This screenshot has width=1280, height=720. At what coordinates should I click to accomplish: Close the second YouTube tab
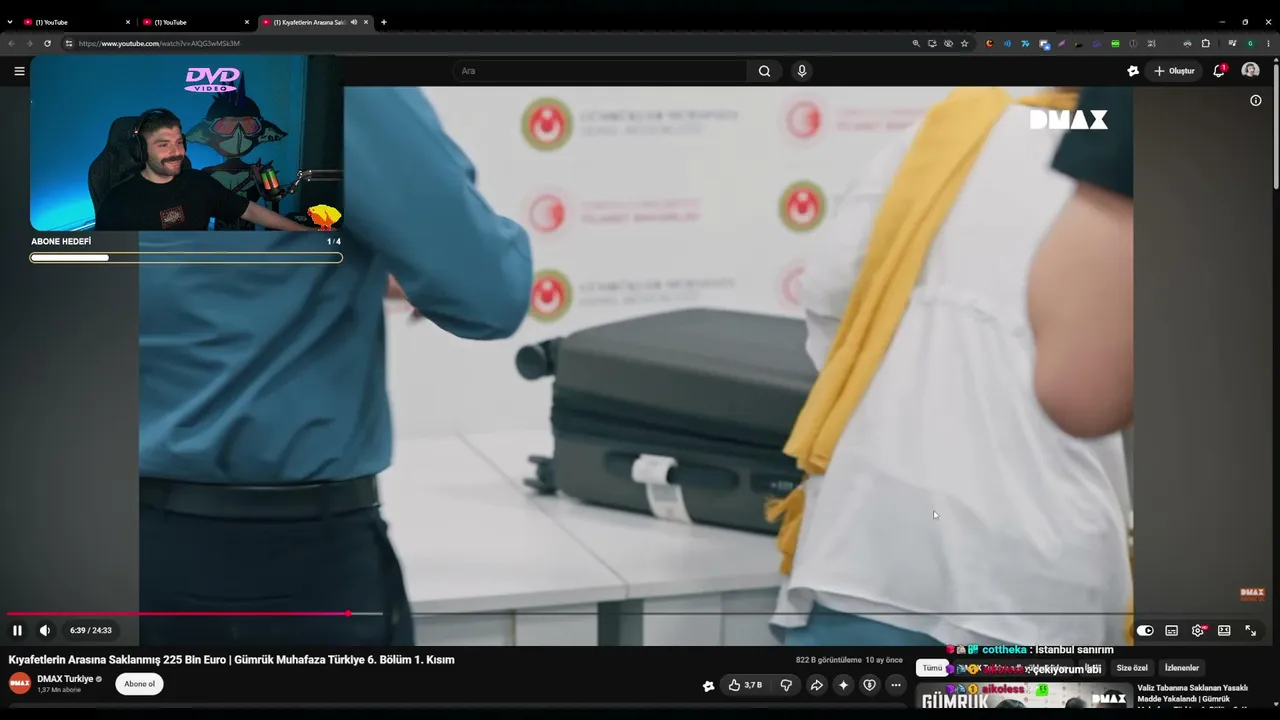247,22
